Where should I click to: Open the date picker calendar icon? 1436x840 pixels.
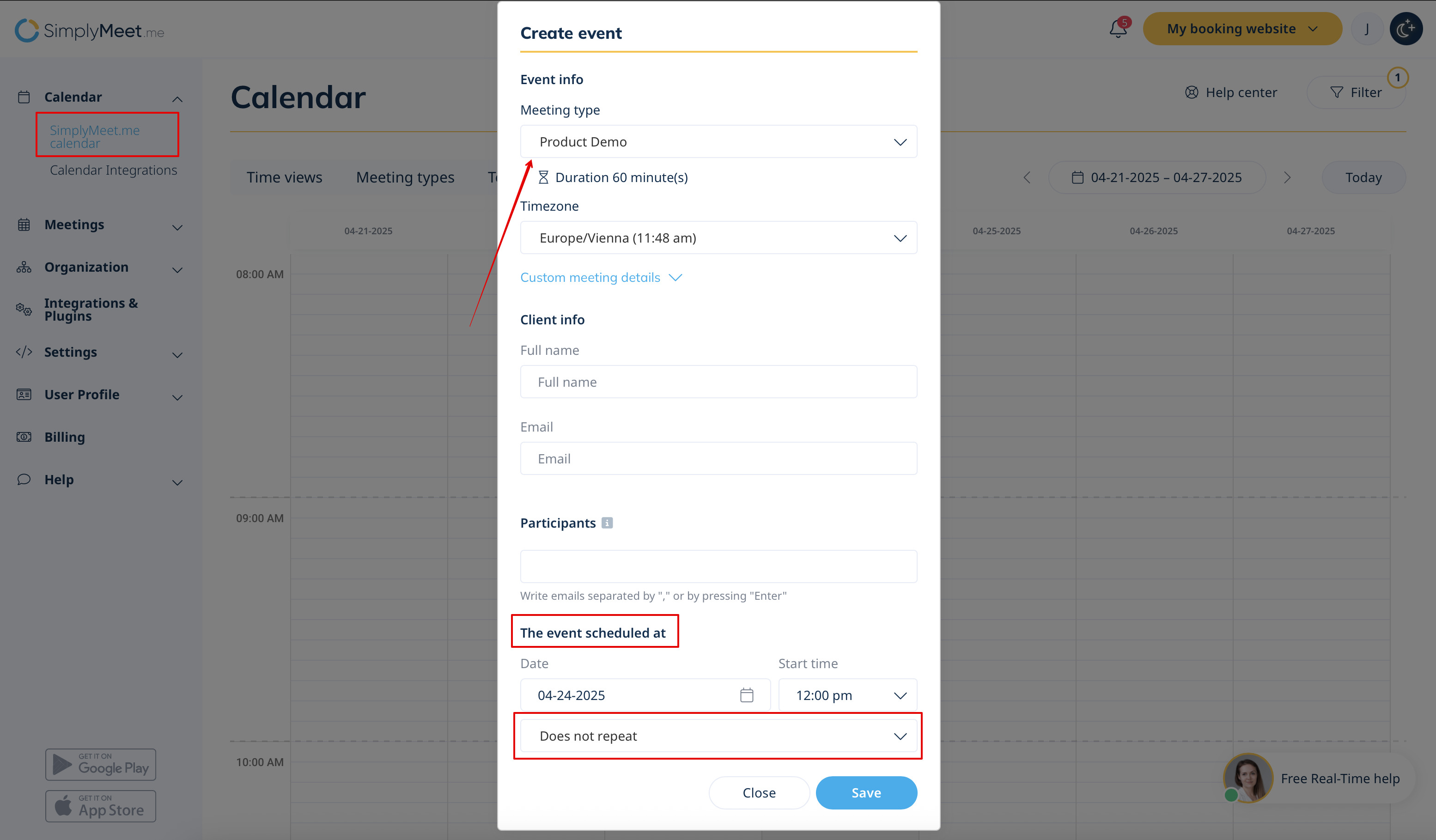[x=747, y=695]
